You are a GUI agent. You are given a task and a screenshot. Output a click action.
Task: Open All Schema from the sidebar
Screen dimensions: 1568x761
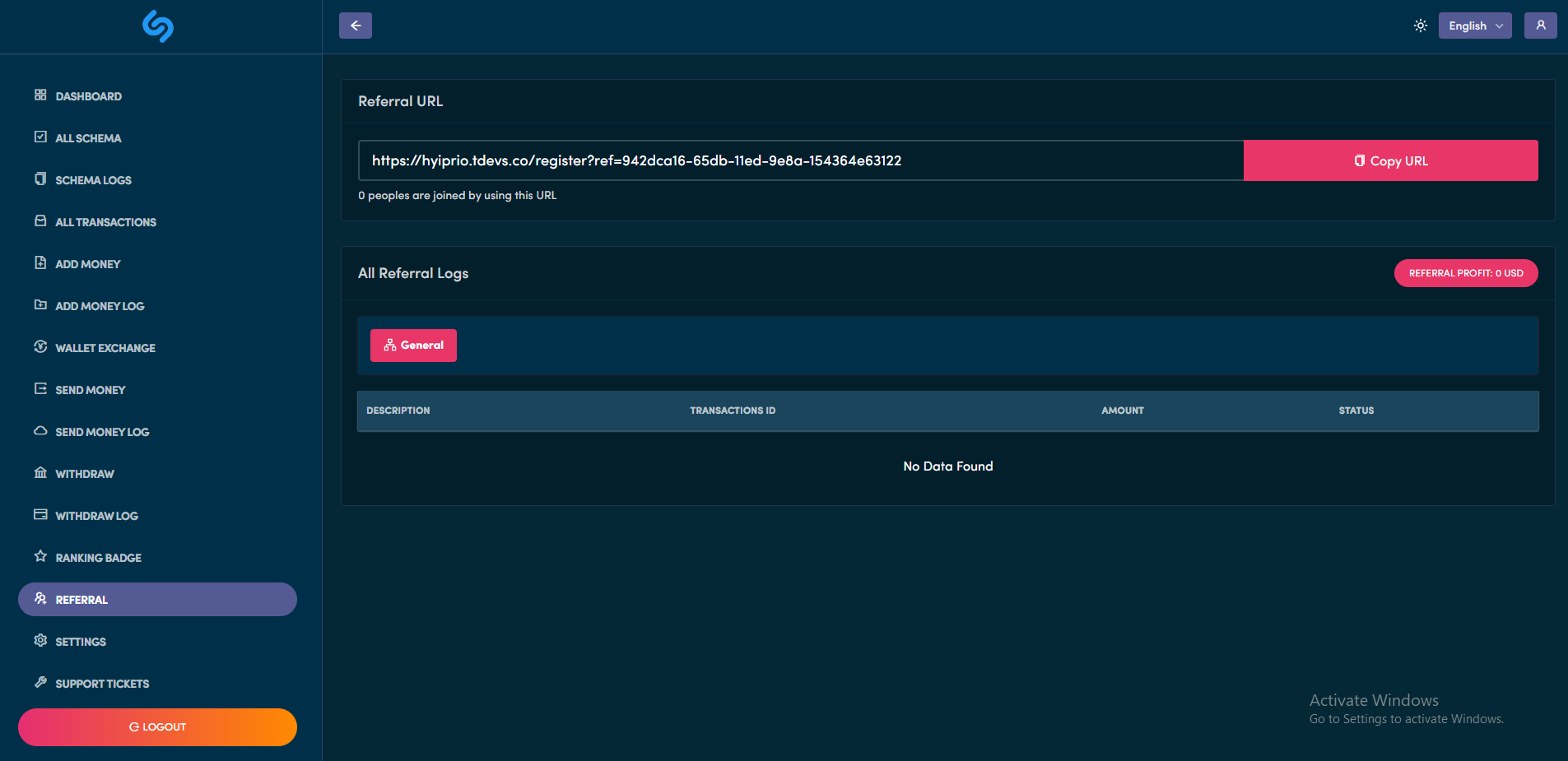coord(88,138)
